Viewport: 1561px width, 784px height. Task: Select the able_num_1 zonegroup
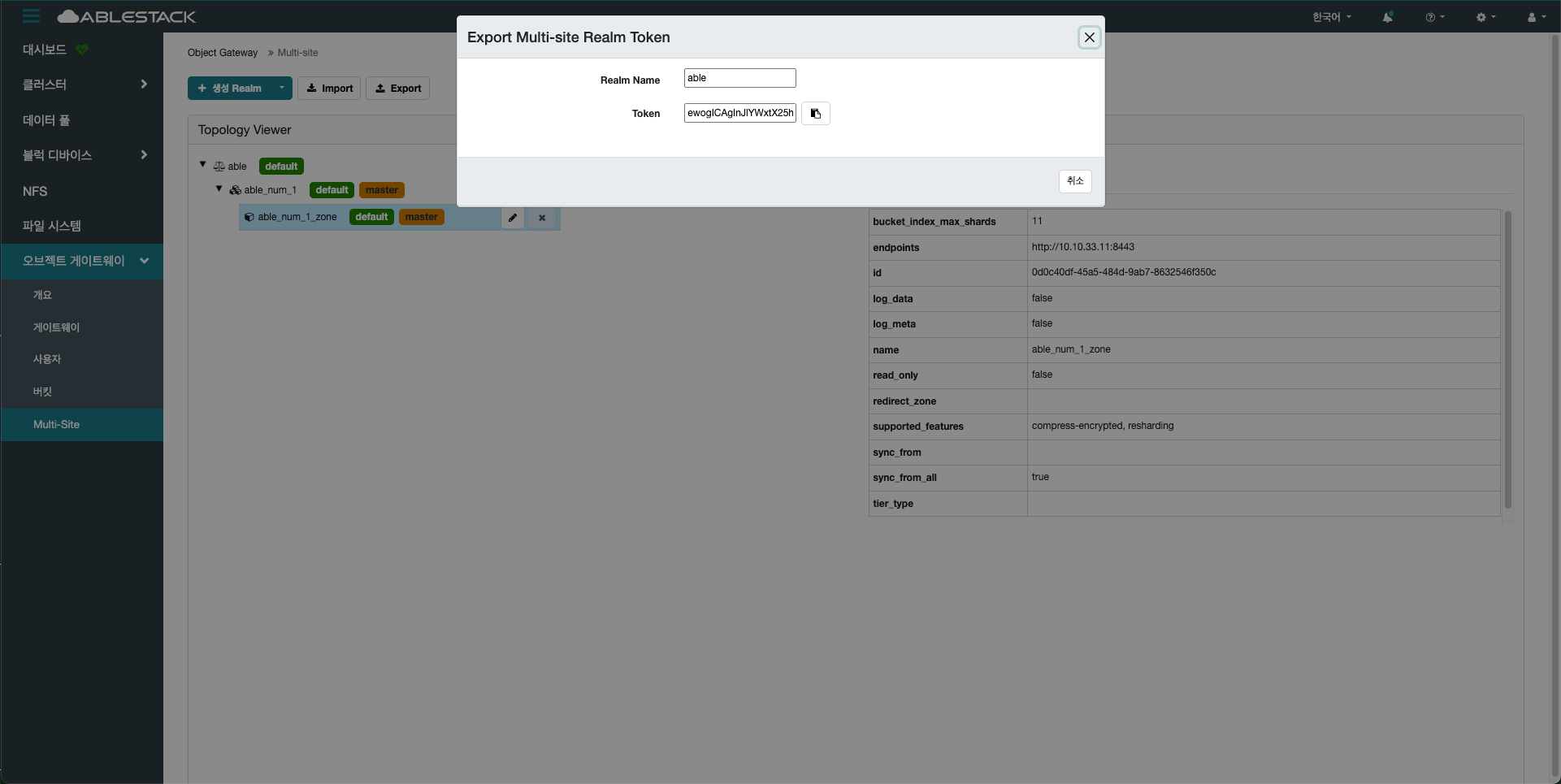pos(271,190)
